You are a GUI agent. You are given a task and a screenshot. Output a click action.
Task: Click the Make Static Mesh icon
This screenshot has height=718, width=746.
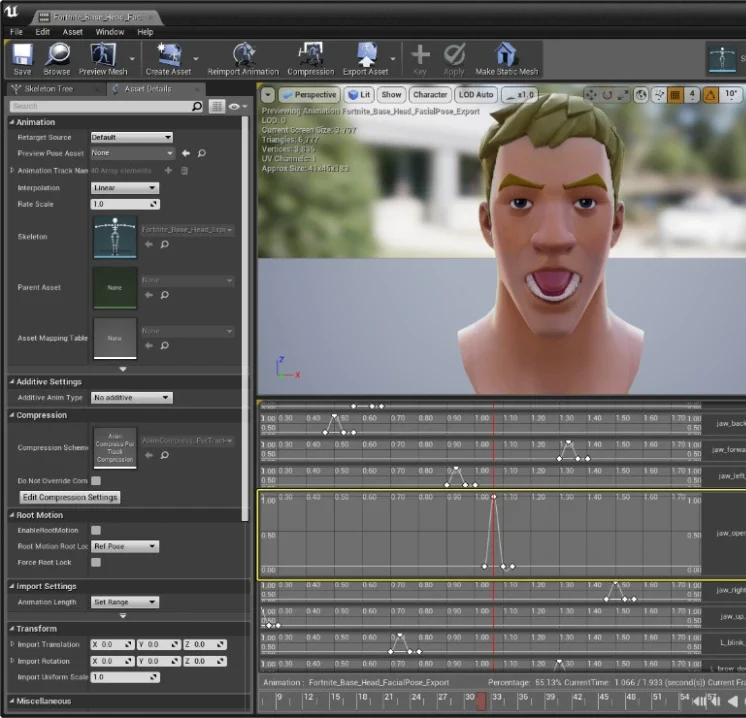[506, 59]
